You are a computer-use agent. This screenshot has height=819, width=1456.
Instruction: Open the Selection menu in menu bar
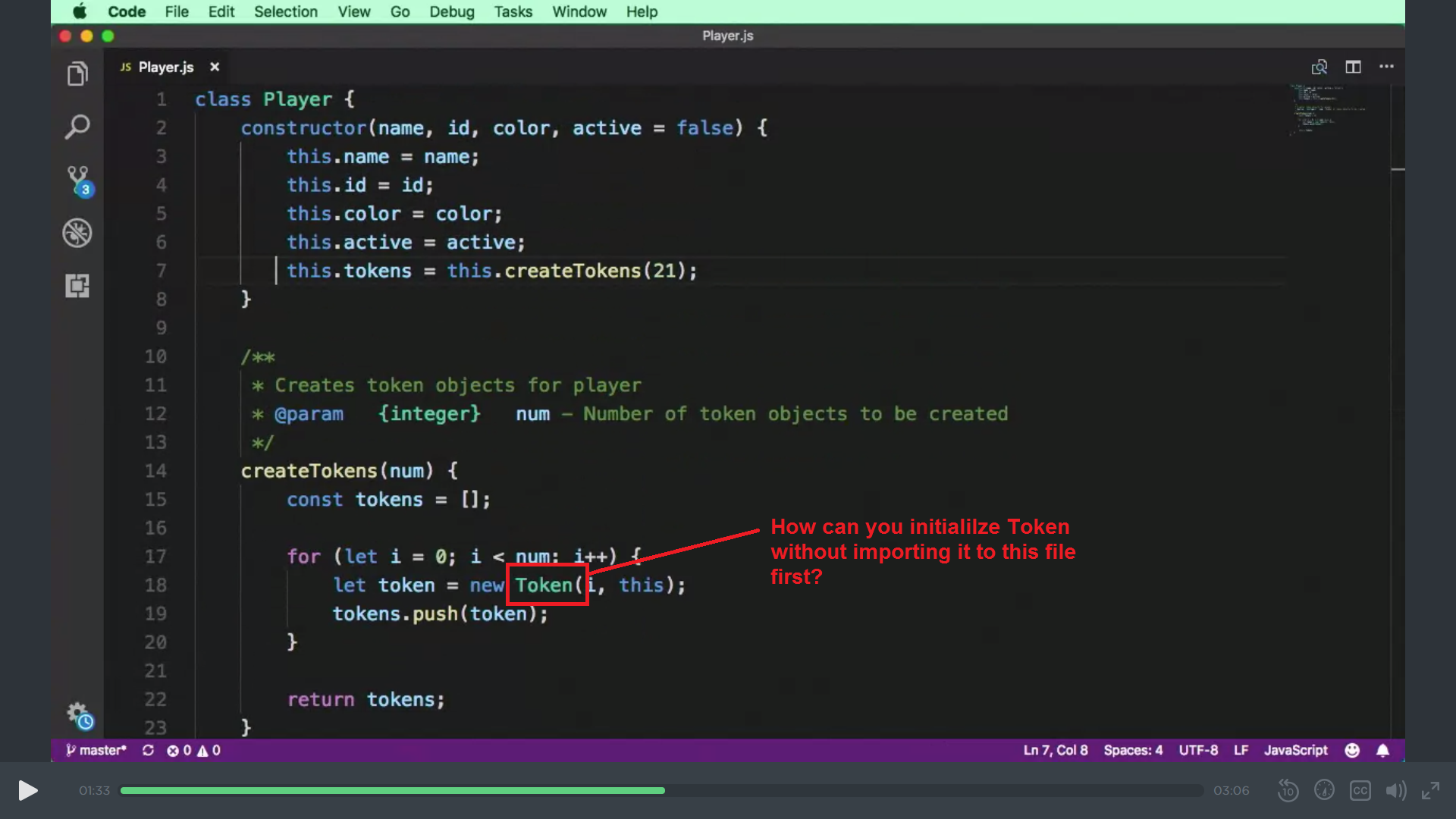point(285,11)
